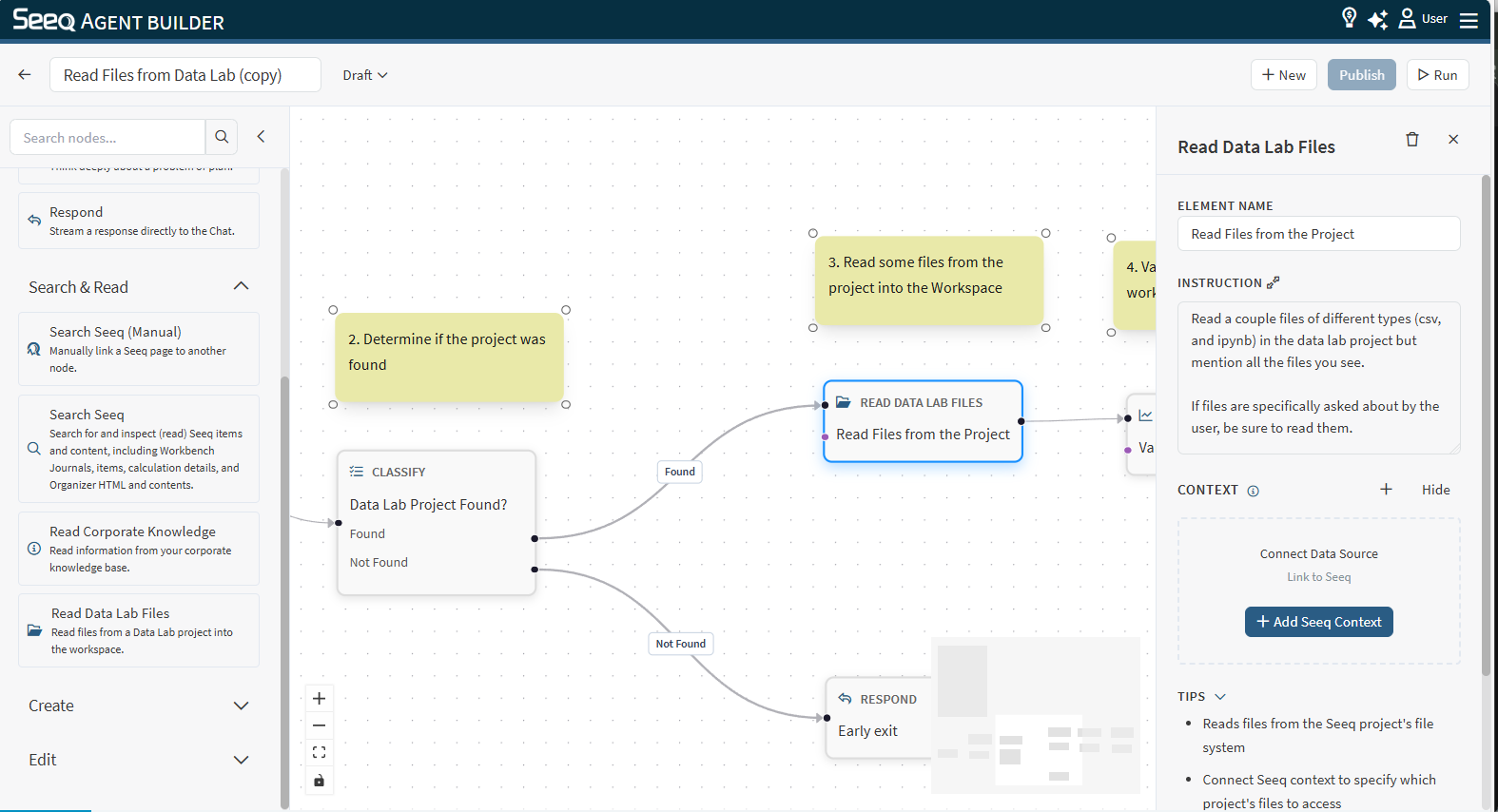
Task: Click the Add Seeq Context button
Action: [x=1318, y=622]
